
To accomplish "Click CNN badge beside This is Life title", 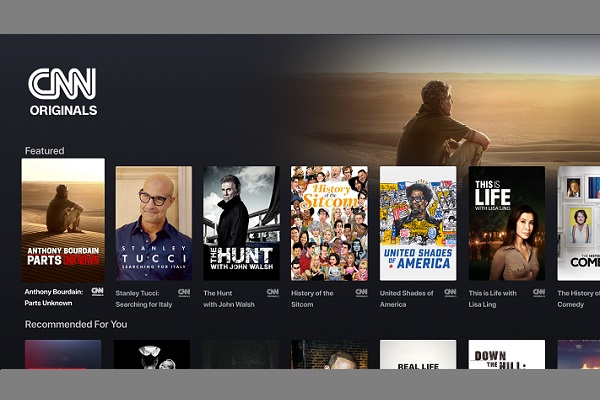I will pos(539,293).
